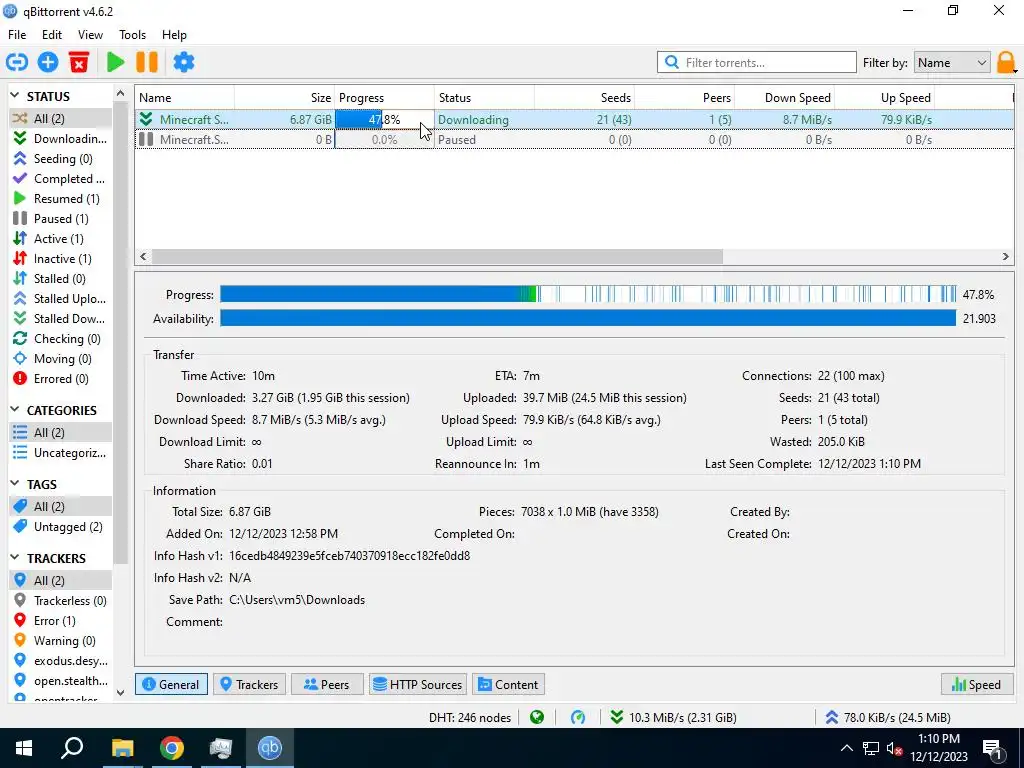Select the paused Minecraft torrent row
Image resolution: width=1024 pixels, height=768 pixels.
(574, 139)
